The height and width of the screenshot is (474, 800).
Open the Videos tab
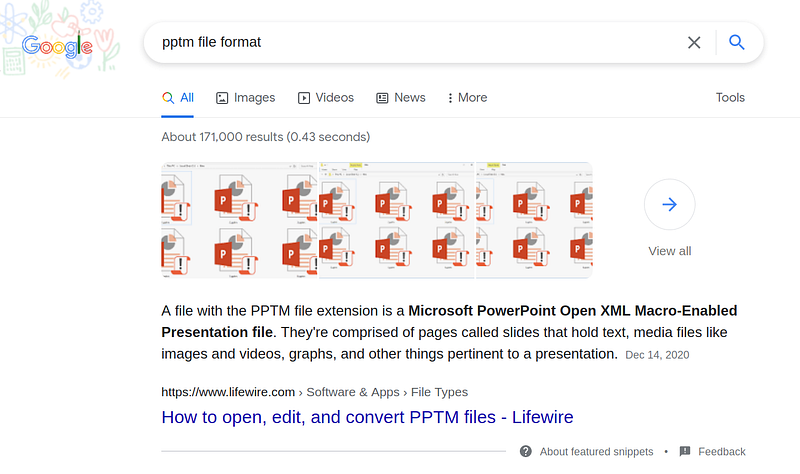coord(326,97)
